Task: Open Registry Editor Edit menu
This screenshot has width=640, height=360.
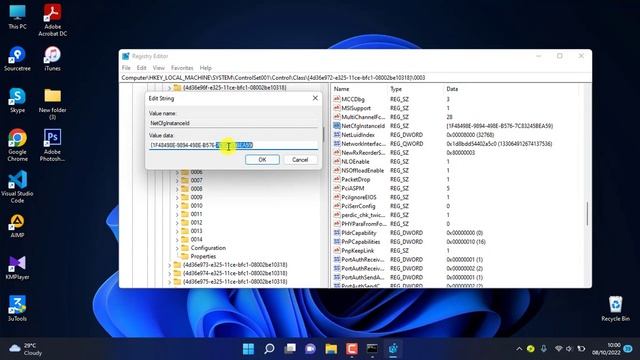Action: (141, 68)
